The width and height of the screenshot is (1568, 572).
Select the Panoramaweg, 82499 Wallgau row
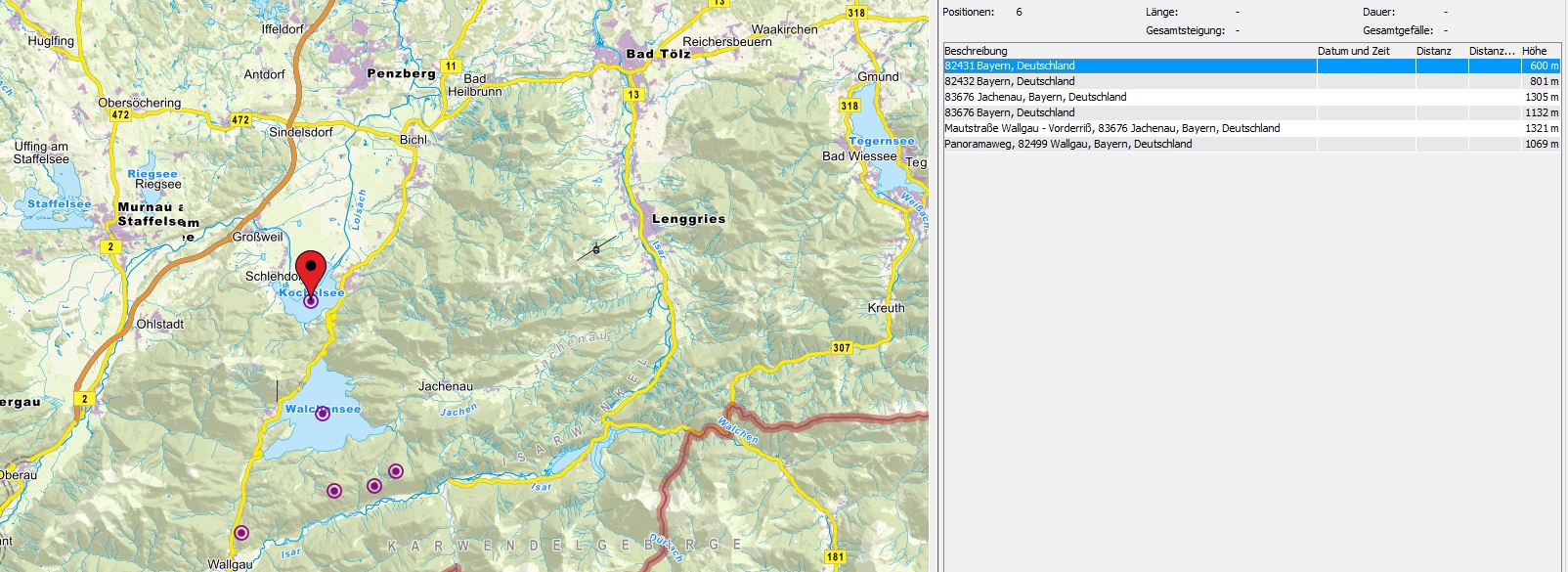point(1067,144)
